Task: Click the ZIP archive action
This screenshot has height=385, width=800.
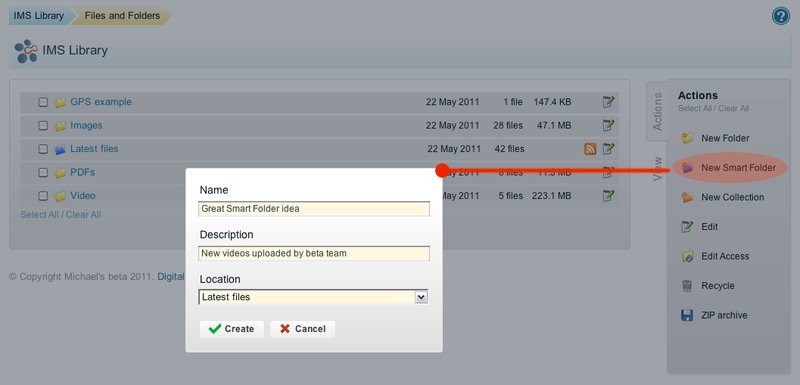Action: point(724,316)
